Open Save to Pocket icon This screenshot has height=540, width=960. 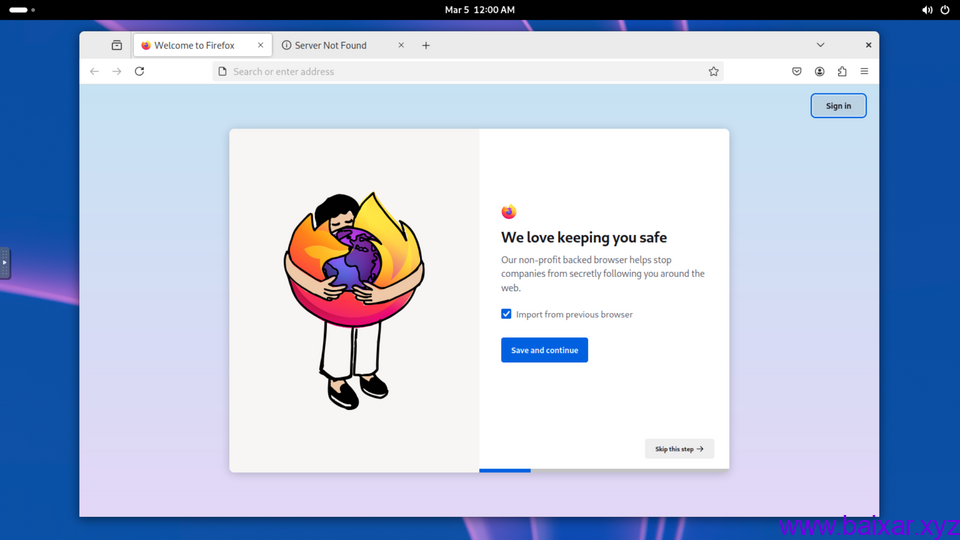pyautogui.click(x=797, y=72)
